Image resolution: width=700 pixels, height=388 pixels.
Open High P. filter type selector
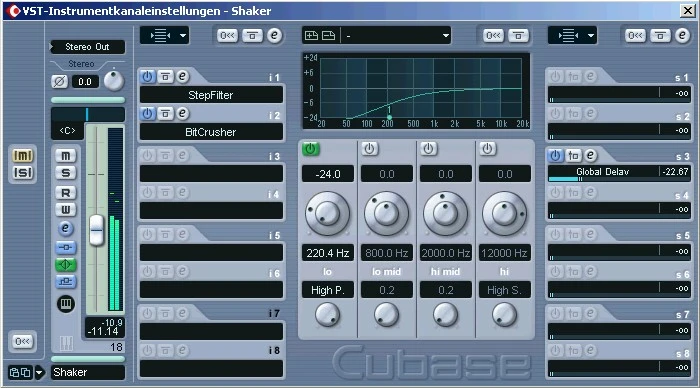coord(328,290)
